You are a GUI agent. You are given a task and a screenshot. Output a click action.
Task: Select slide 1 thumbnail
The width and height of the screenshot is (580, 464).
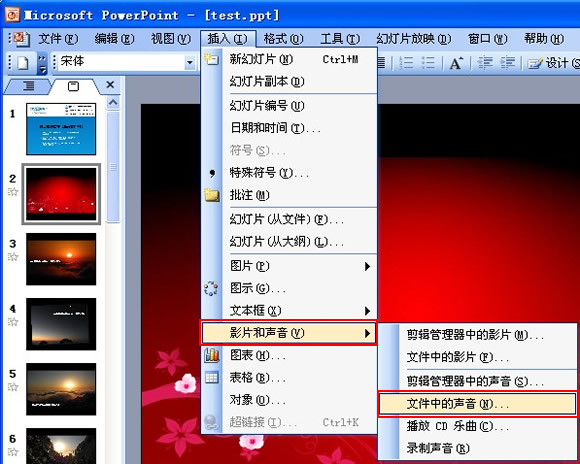pyautogui.click(x=61, y=129)
